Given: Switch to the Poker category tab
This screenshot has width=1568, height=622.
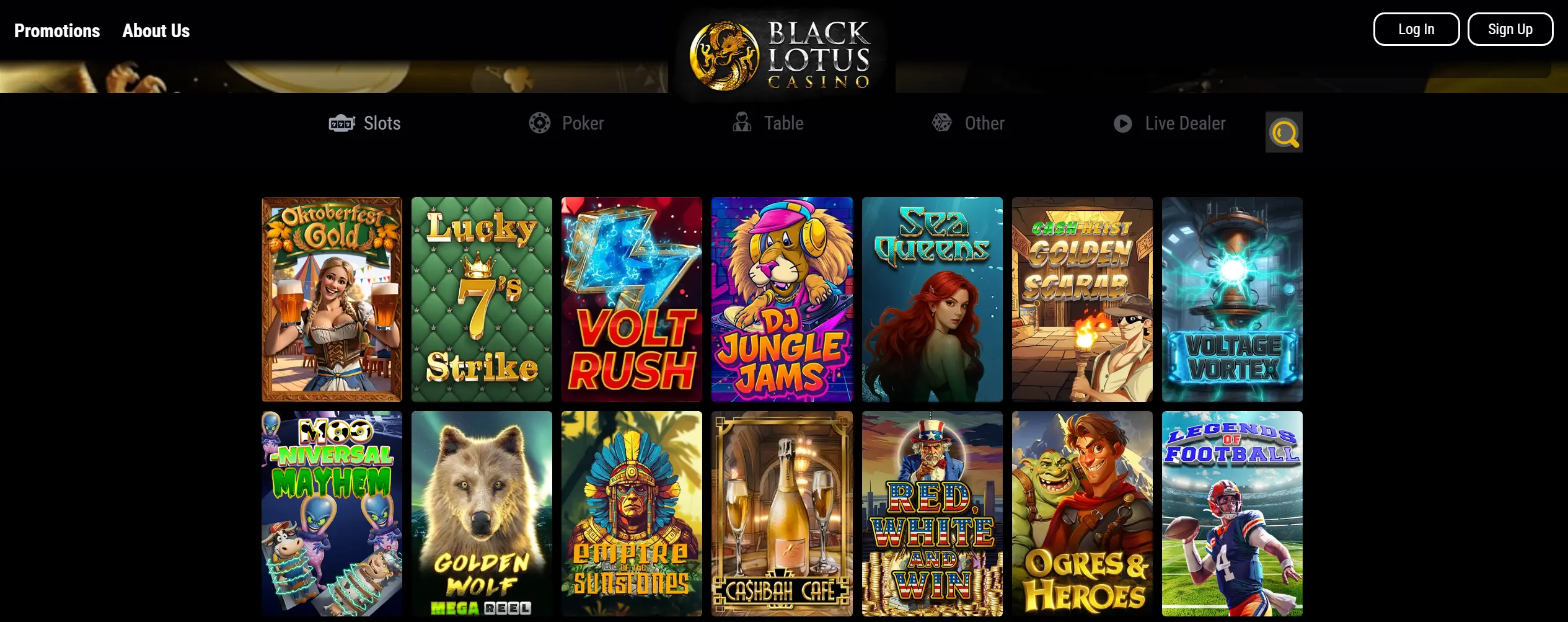Looking at the screenshot, I should coord(583,123).
